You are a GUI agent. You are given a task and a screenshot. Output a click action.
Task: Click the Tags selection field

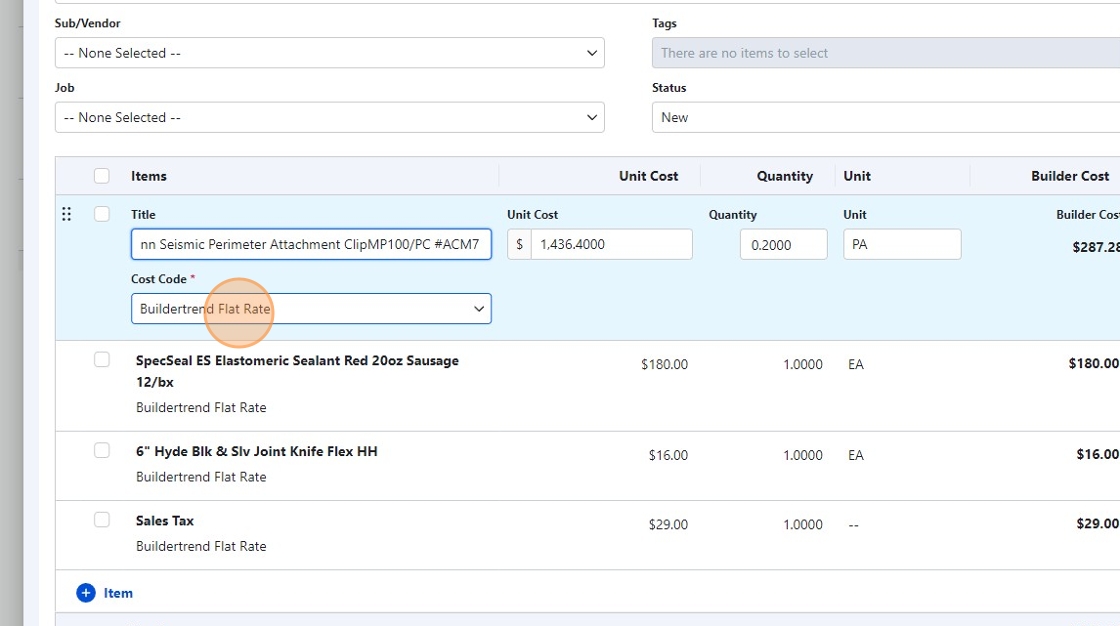[x=885, y=53]
